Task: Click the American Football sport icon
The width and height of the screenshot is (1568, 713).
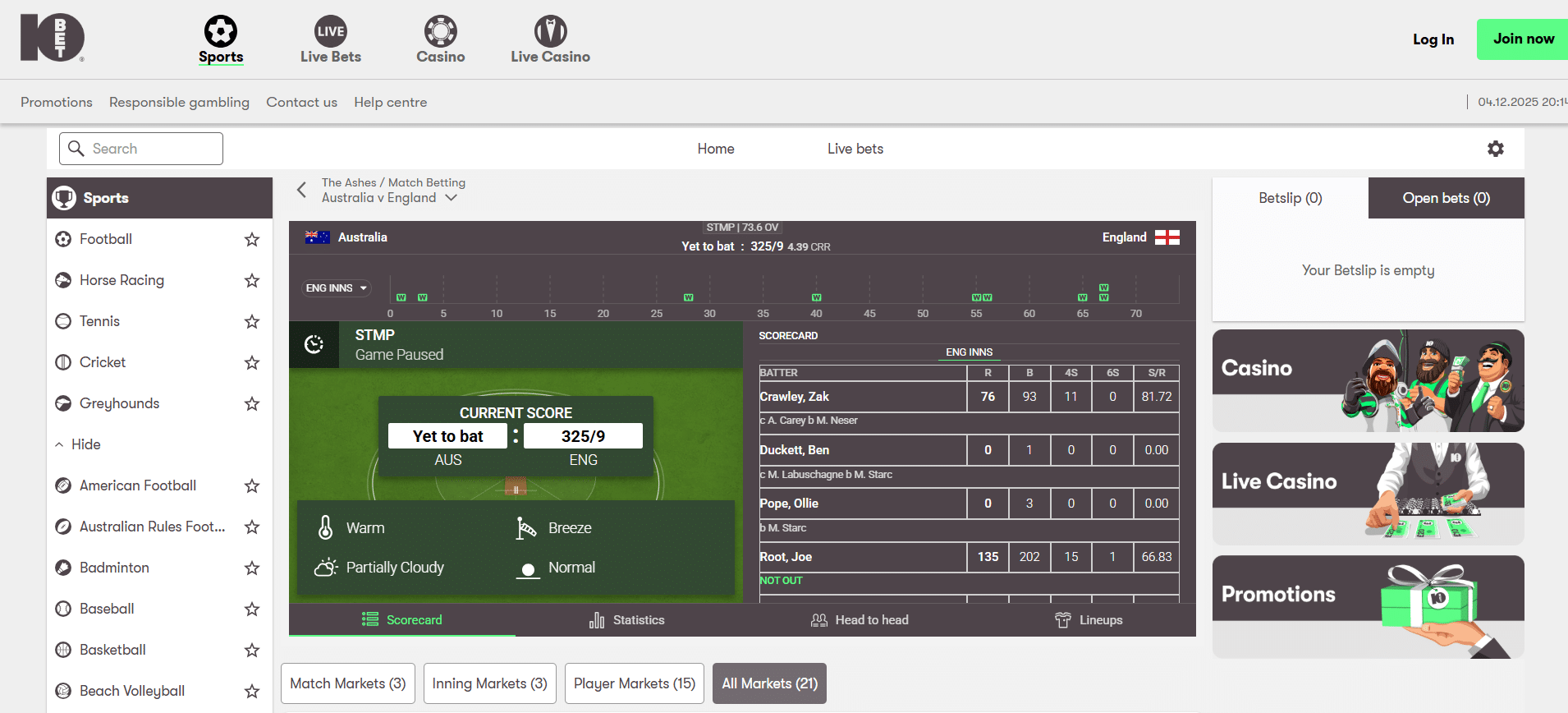Action: pos(63,485)
